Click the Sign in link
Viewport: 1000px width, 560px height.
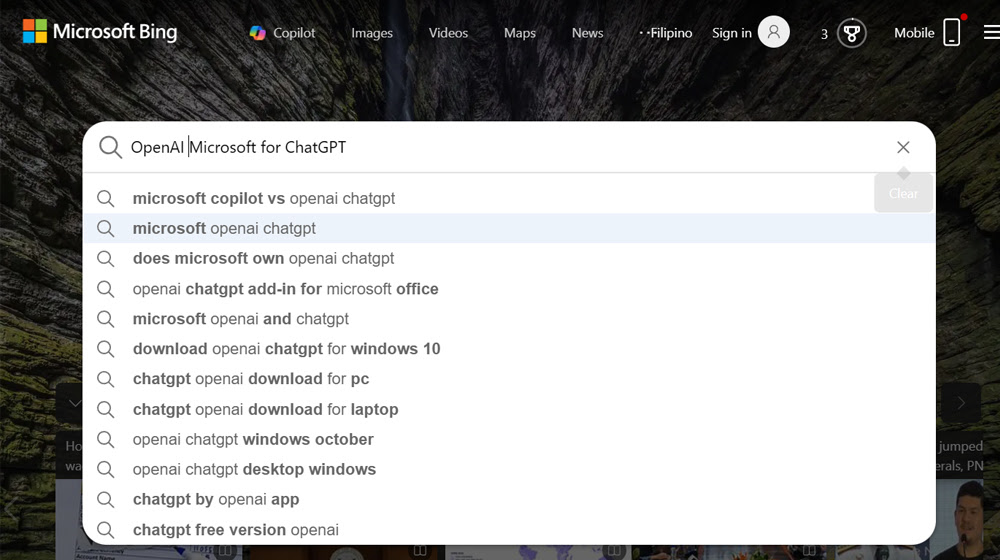coord(732,33)
